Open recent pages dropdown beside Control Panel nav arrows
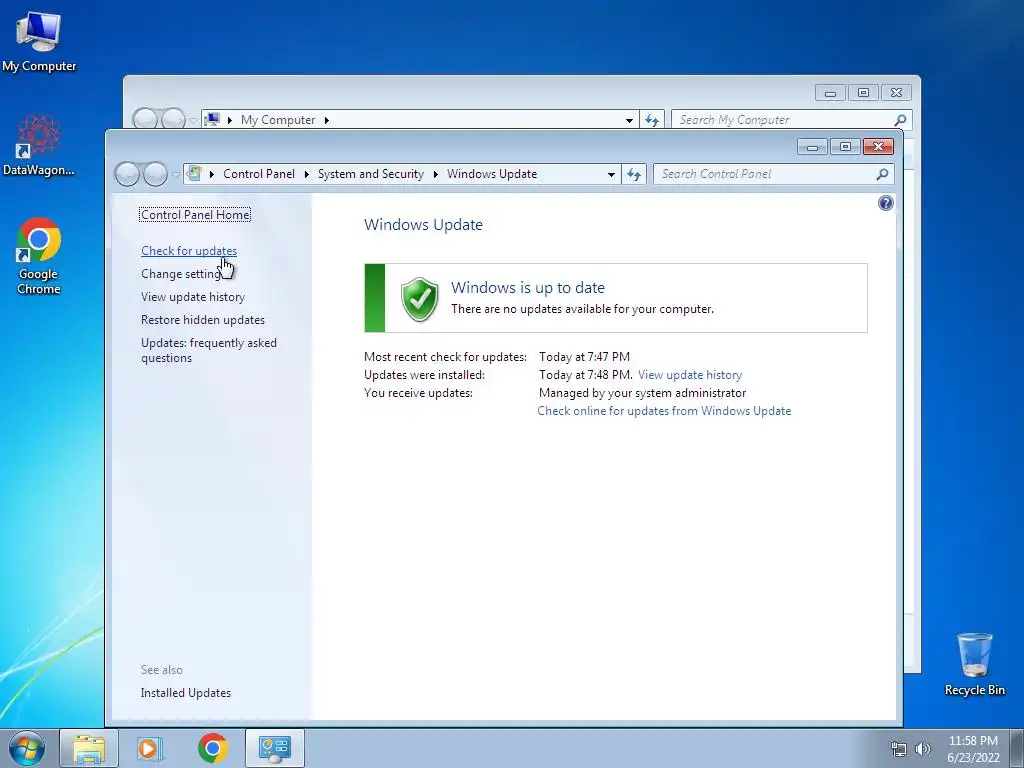Viewport: 1024px width, 768px height. 175,174
